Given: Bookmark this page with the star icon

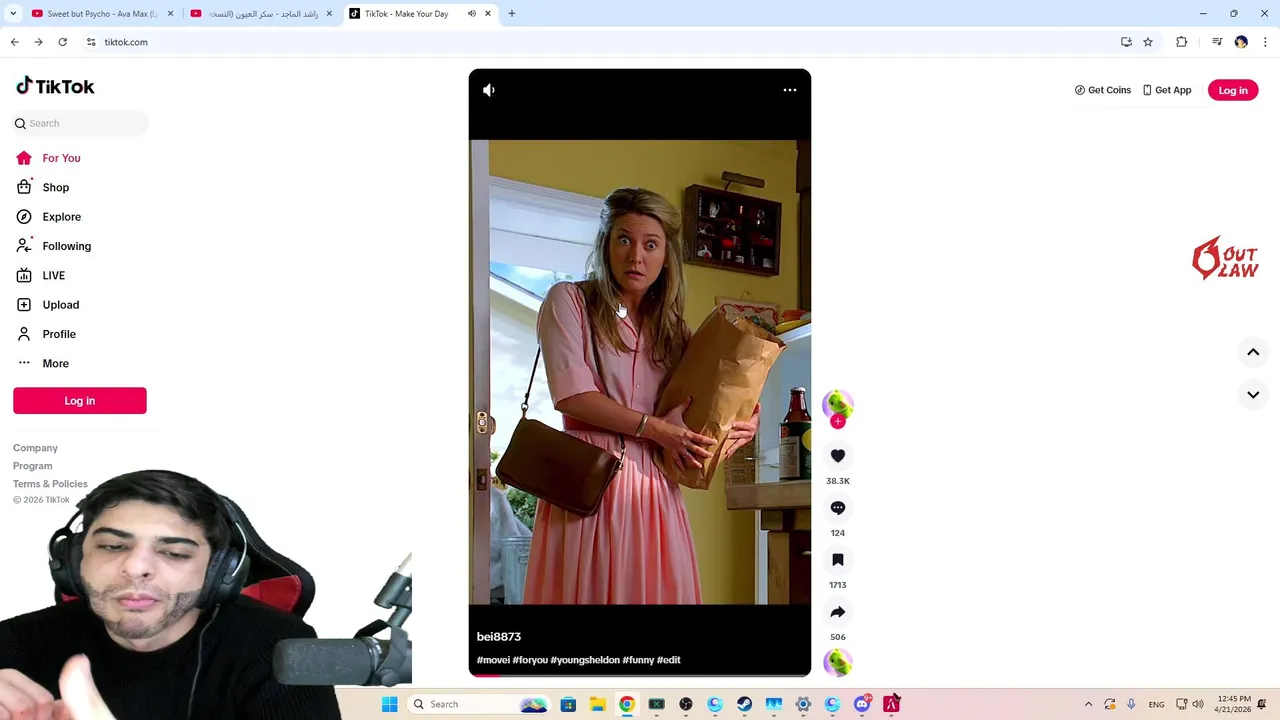Looking at the screenshot, I should pos(1148,42).
